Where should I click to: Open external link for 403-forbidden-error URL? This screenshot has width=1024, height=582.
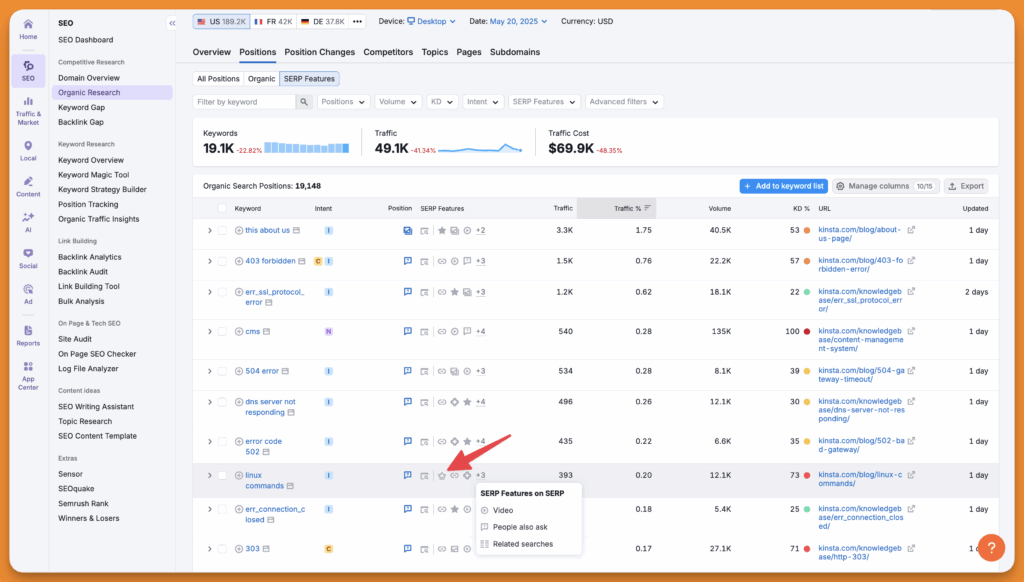pos(911,261)
